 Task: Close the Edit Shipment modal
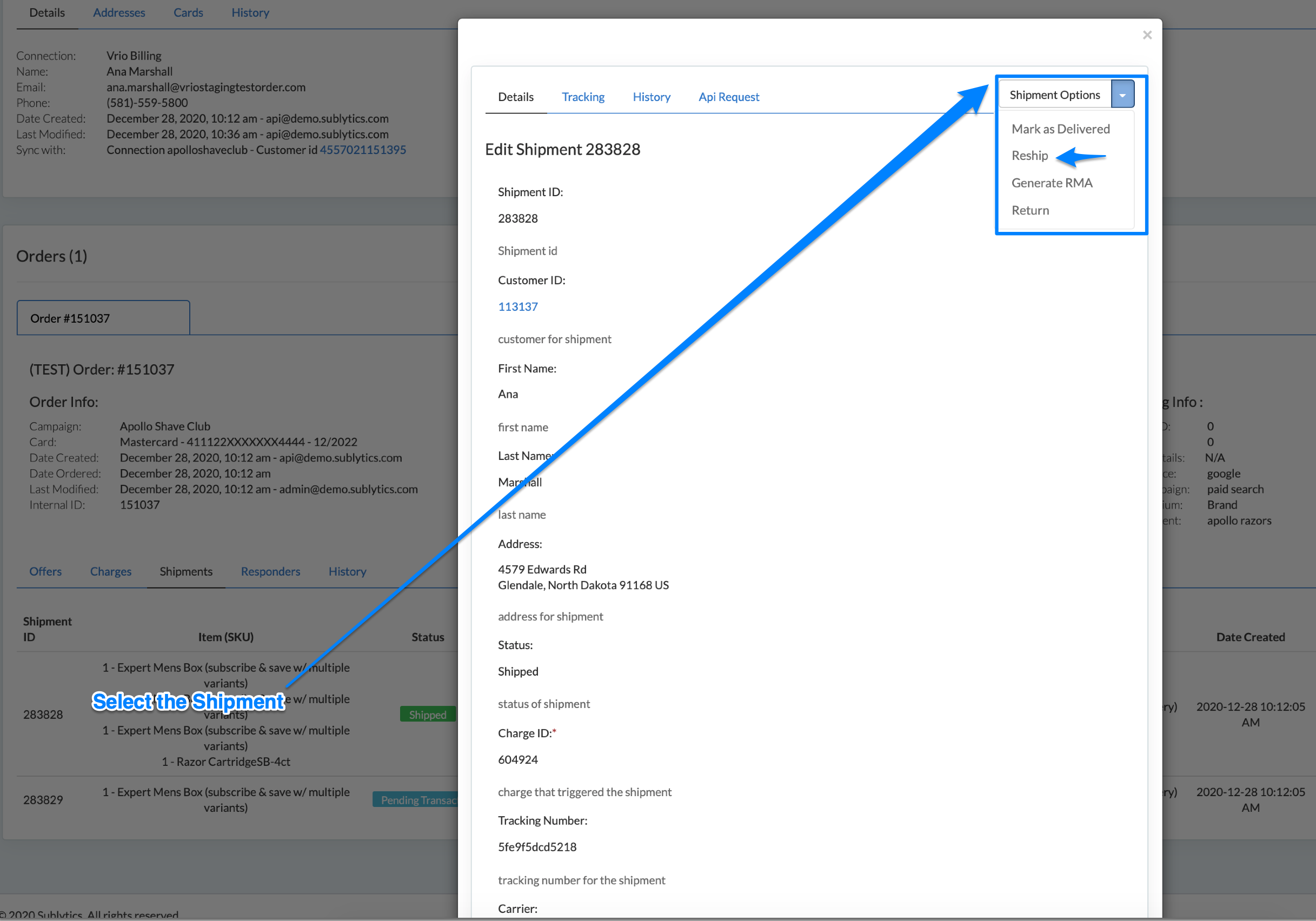coord(1146,35)
